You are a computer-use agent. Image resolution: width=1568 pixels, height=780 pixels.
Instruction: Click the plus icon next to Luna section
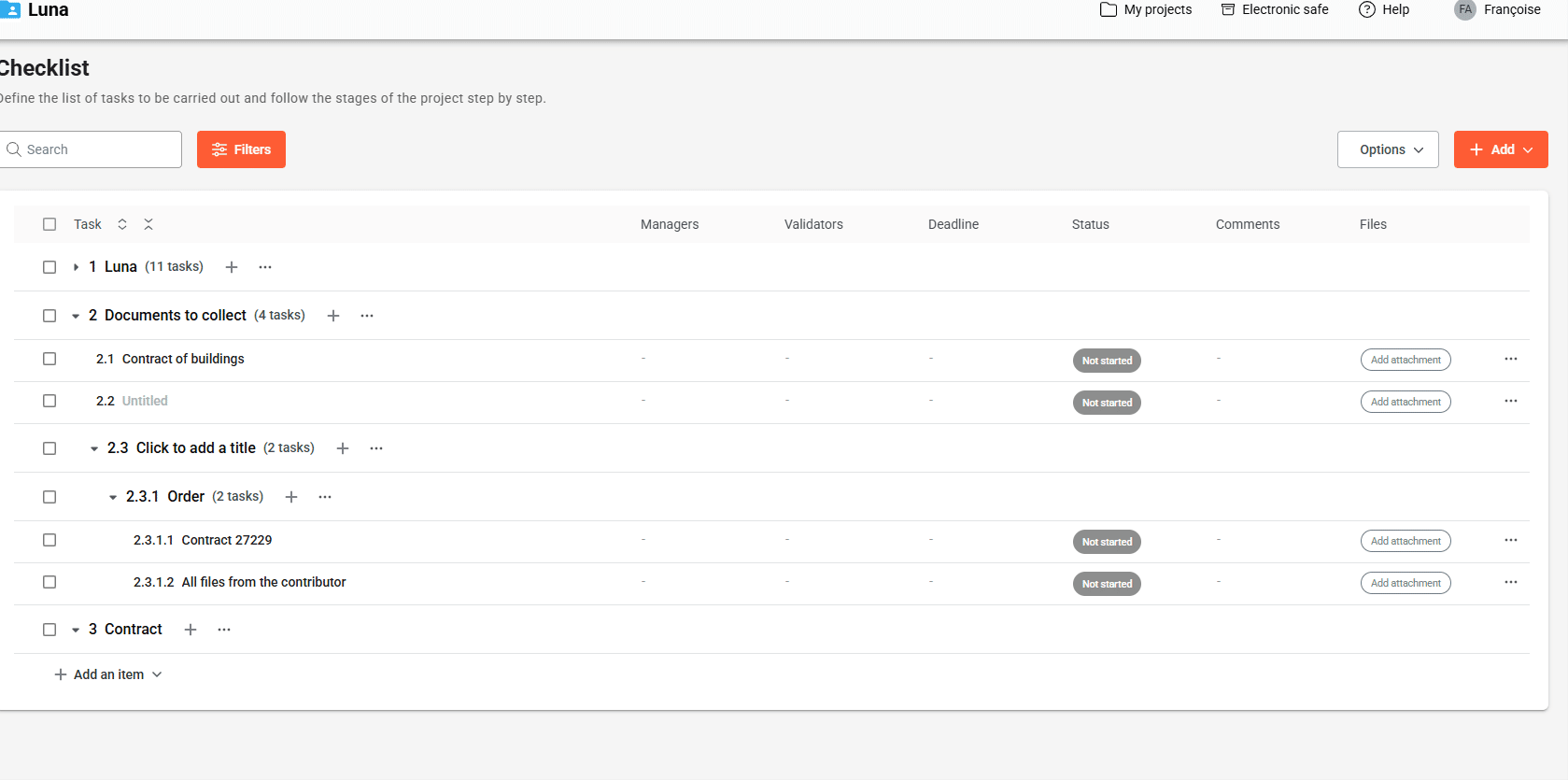tap(232, 267)
